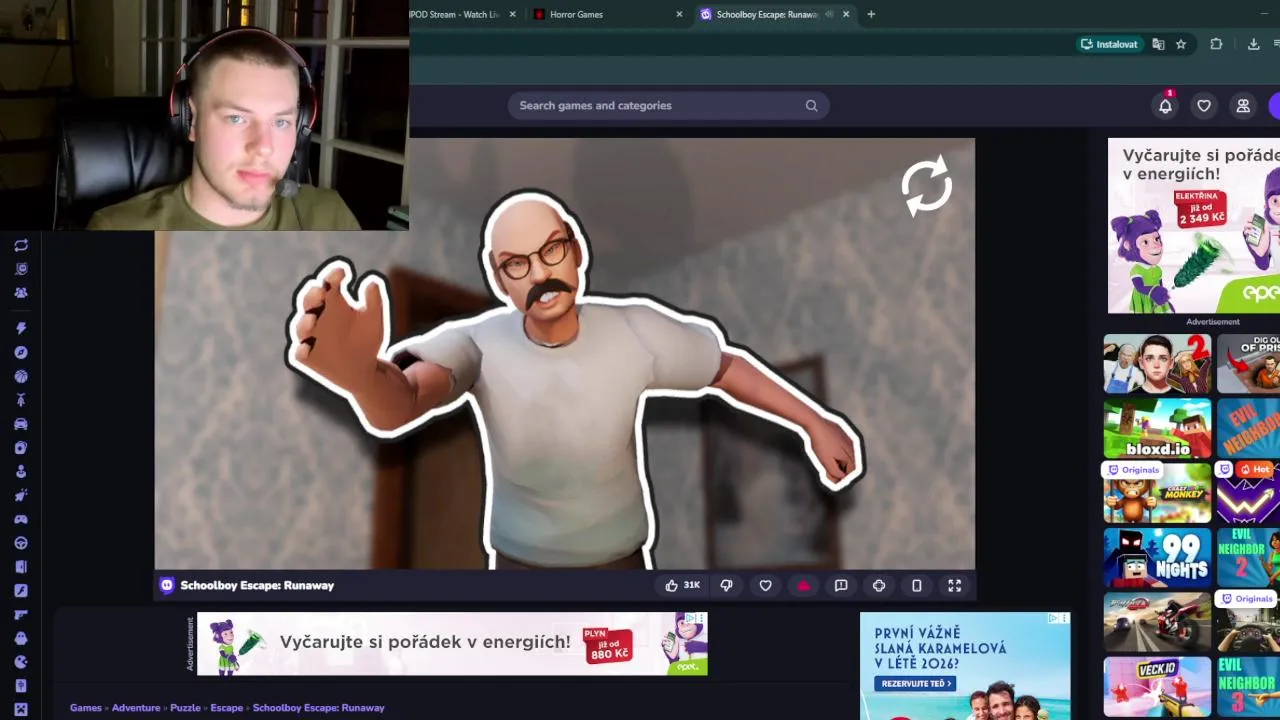Open the Evil Neighbor 2 thumbnail
This screenshot has height=720, width=1280.
[1248, 557]
